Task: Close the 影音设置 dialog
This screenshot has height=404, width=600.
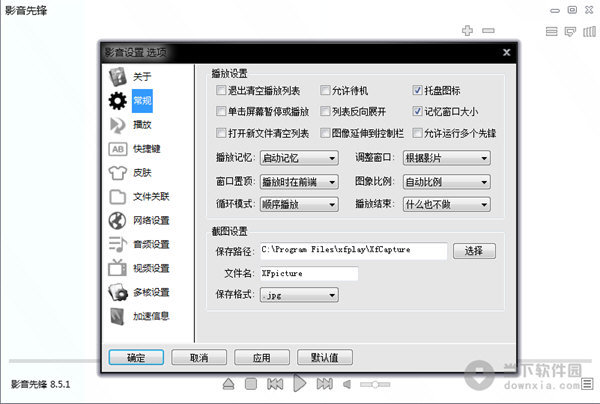Action: click(x=506, y=52)
